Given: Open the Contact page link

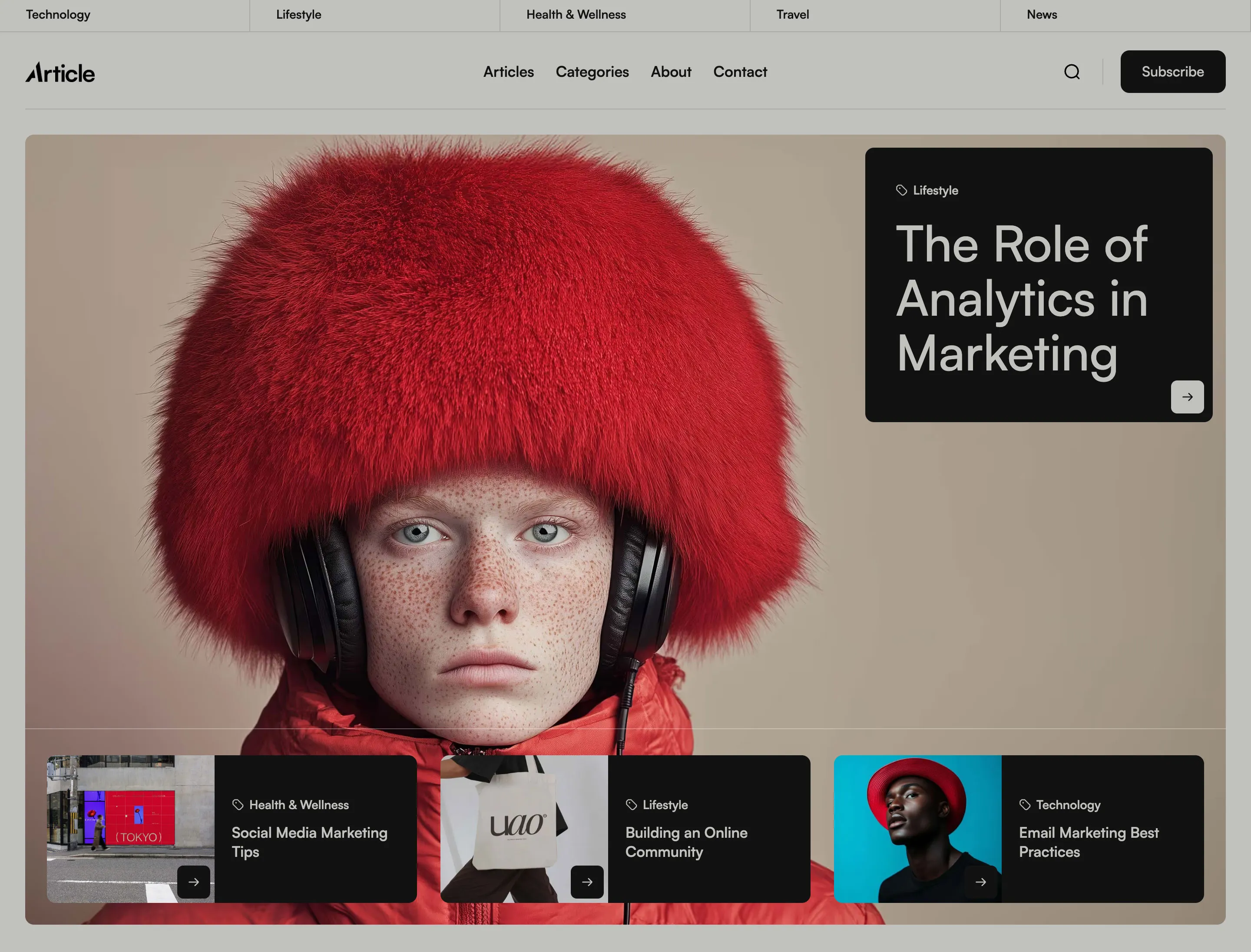Looking at the screenshot, I should pos(740,72).
